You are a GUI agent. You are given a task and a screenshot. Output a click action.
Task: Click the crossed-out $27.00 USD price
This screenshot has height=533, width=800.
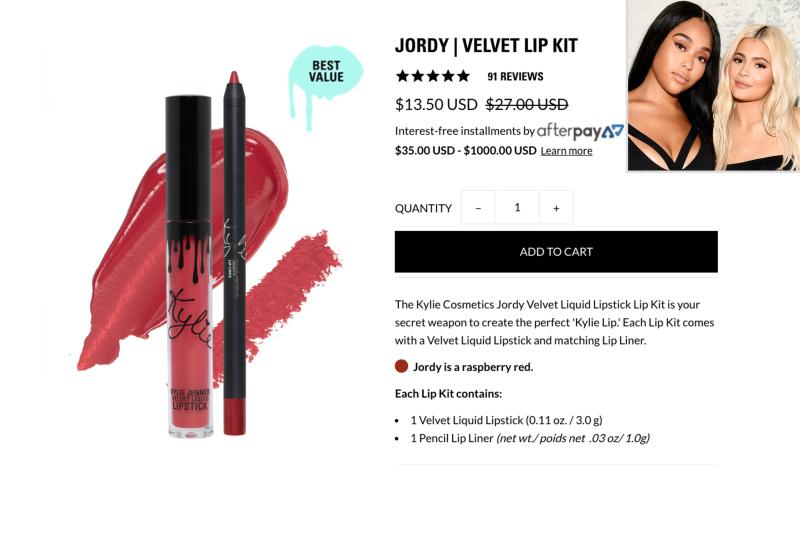527,105
